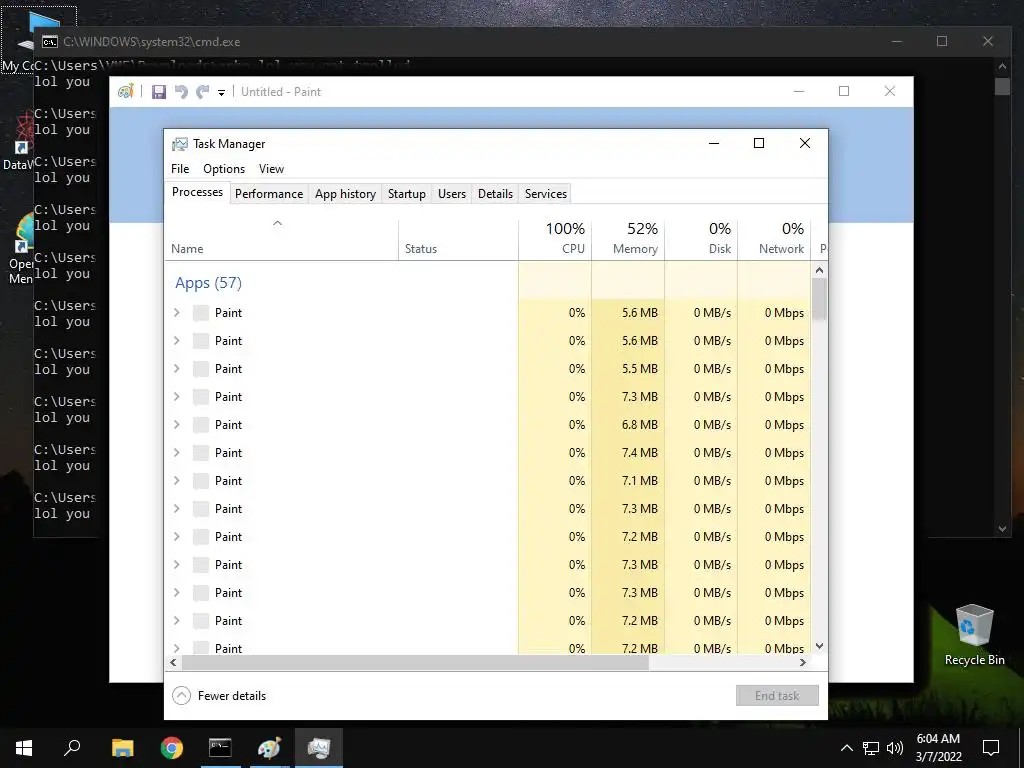Open the Customize Quick Access Toolbar dropdown in Paint

point(221,93)
